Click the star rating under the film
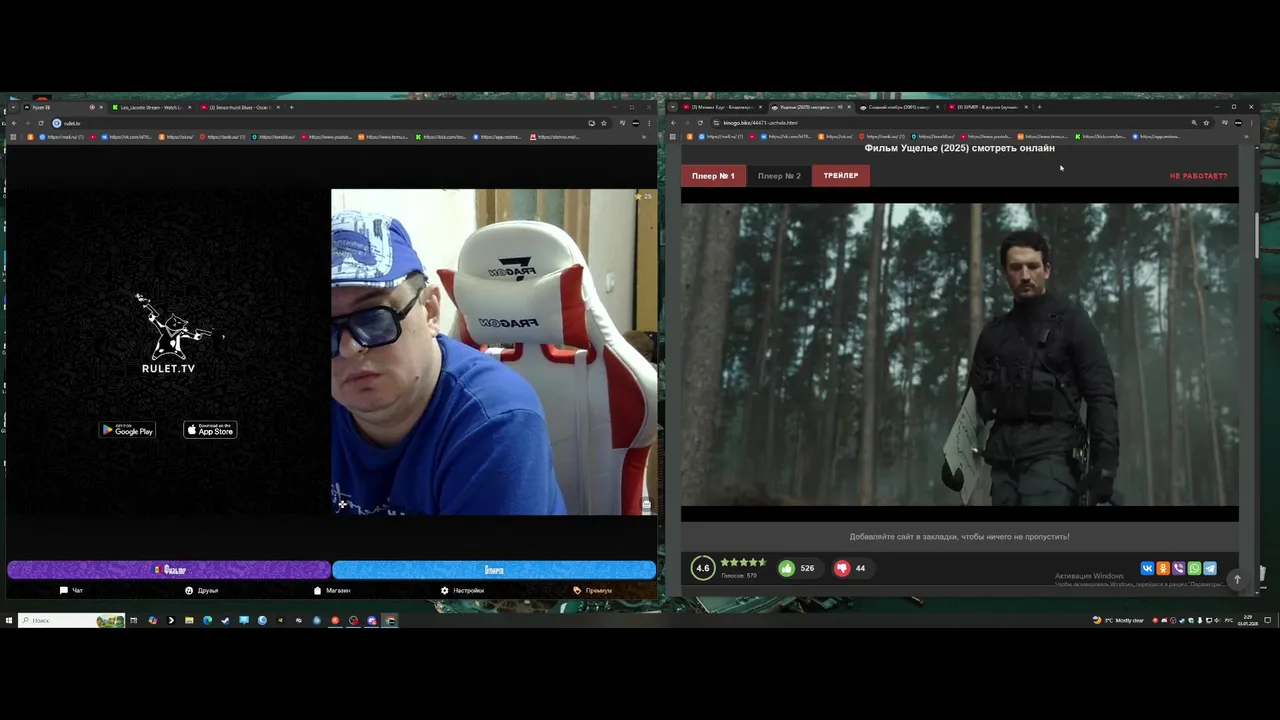Screen dimensions: 1280x720 [x=743, y=562]
